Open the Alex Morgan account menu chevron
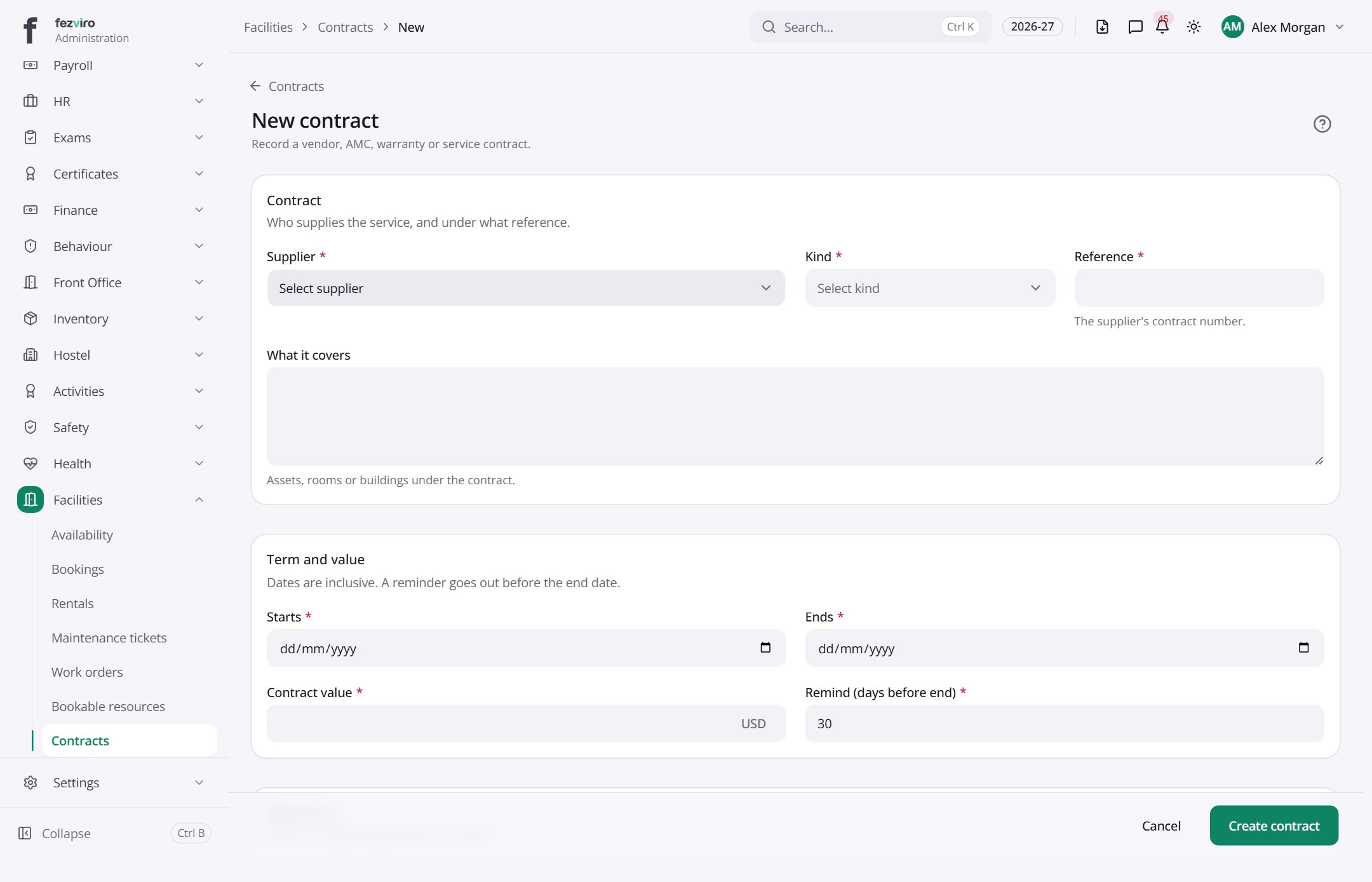 [x=1340, y=27]
